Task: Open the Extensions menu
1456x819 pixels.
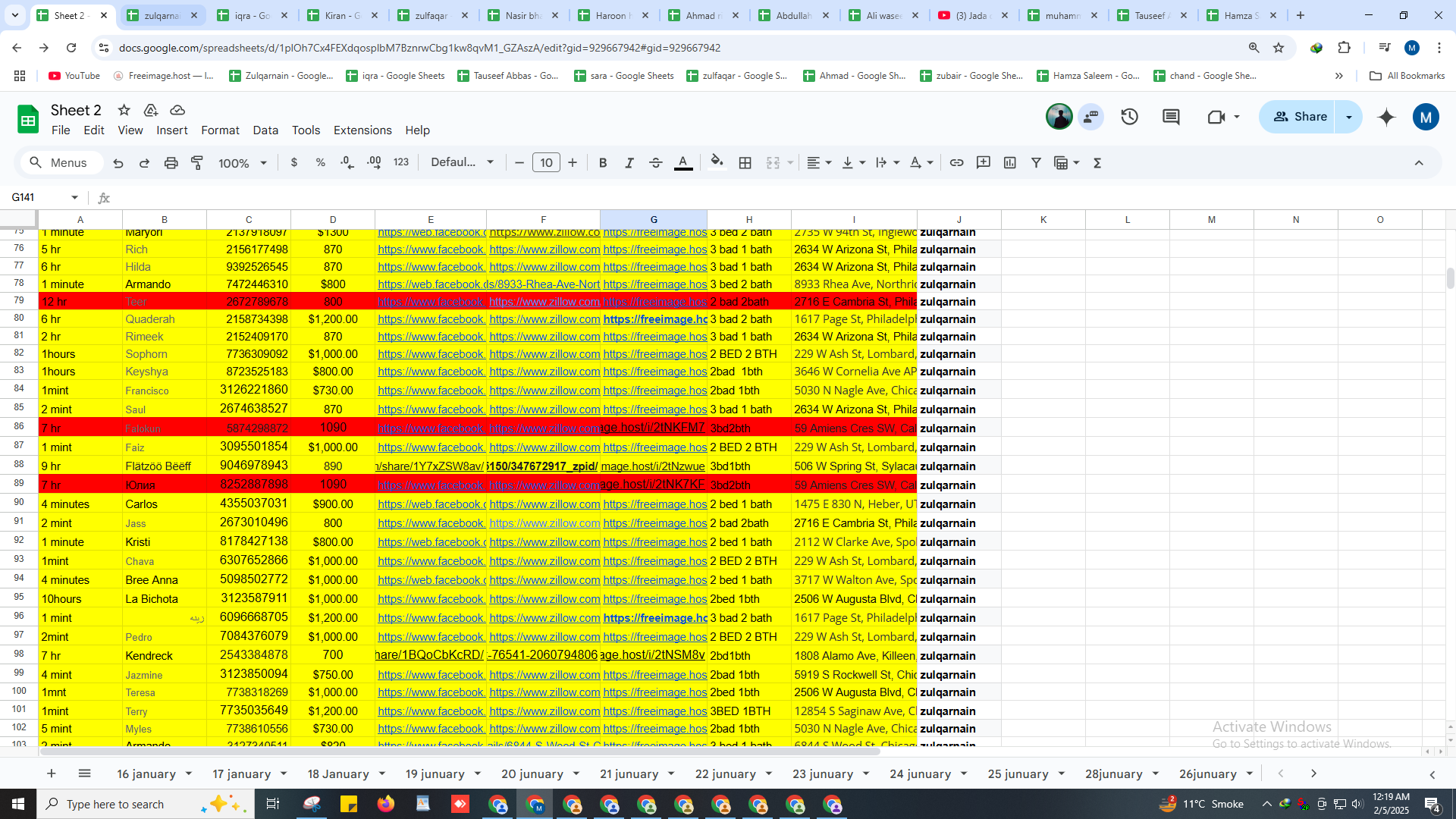Action: point(362,130)
